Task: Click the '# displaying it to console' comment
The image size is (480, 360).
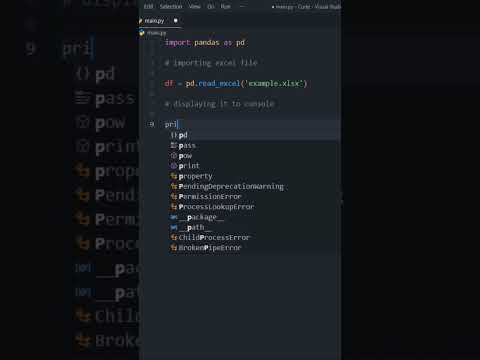Action: click(220, 104)
